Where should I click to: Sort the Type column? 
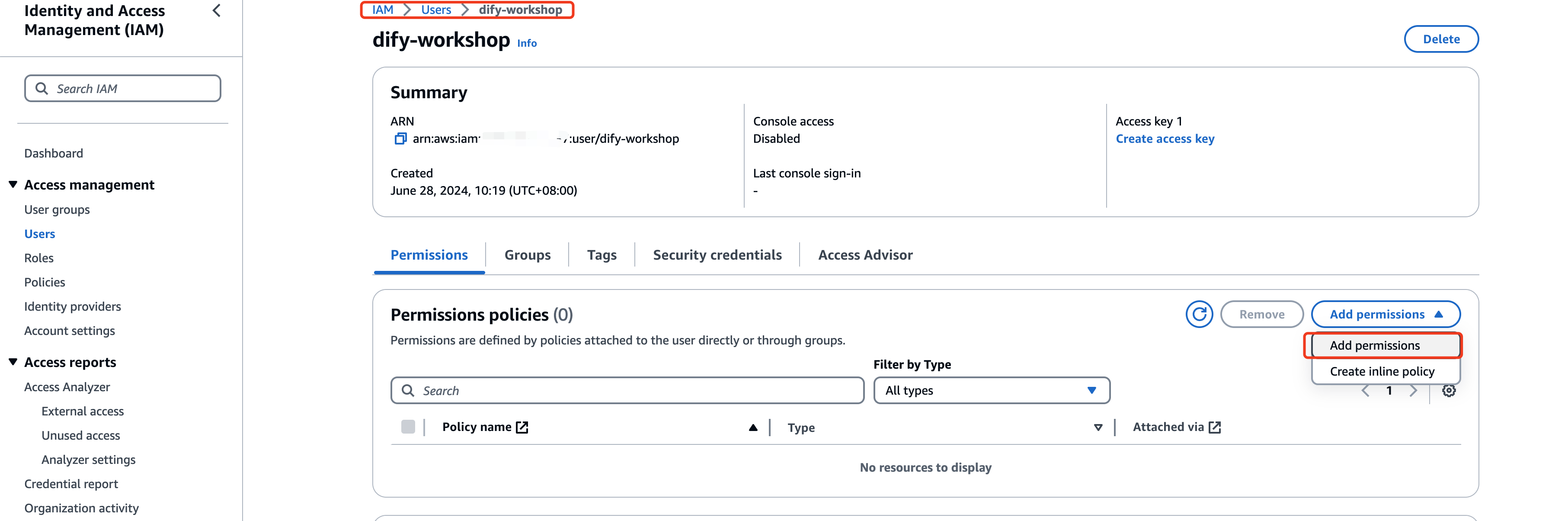(x=1098, y=428)
